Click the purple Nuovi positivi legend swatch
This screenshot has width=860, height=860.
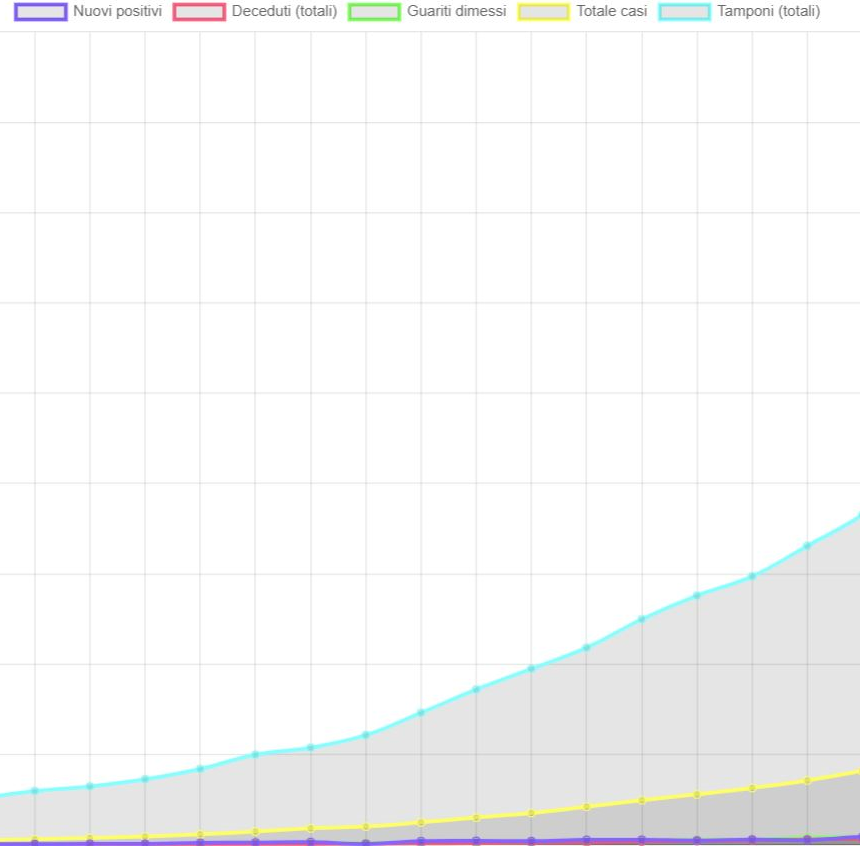pos(41,12)
